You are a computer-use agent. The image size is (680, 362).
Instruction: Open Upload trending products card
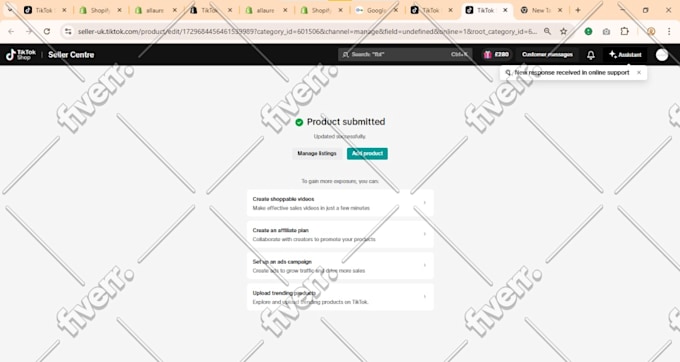pos(340,297)
